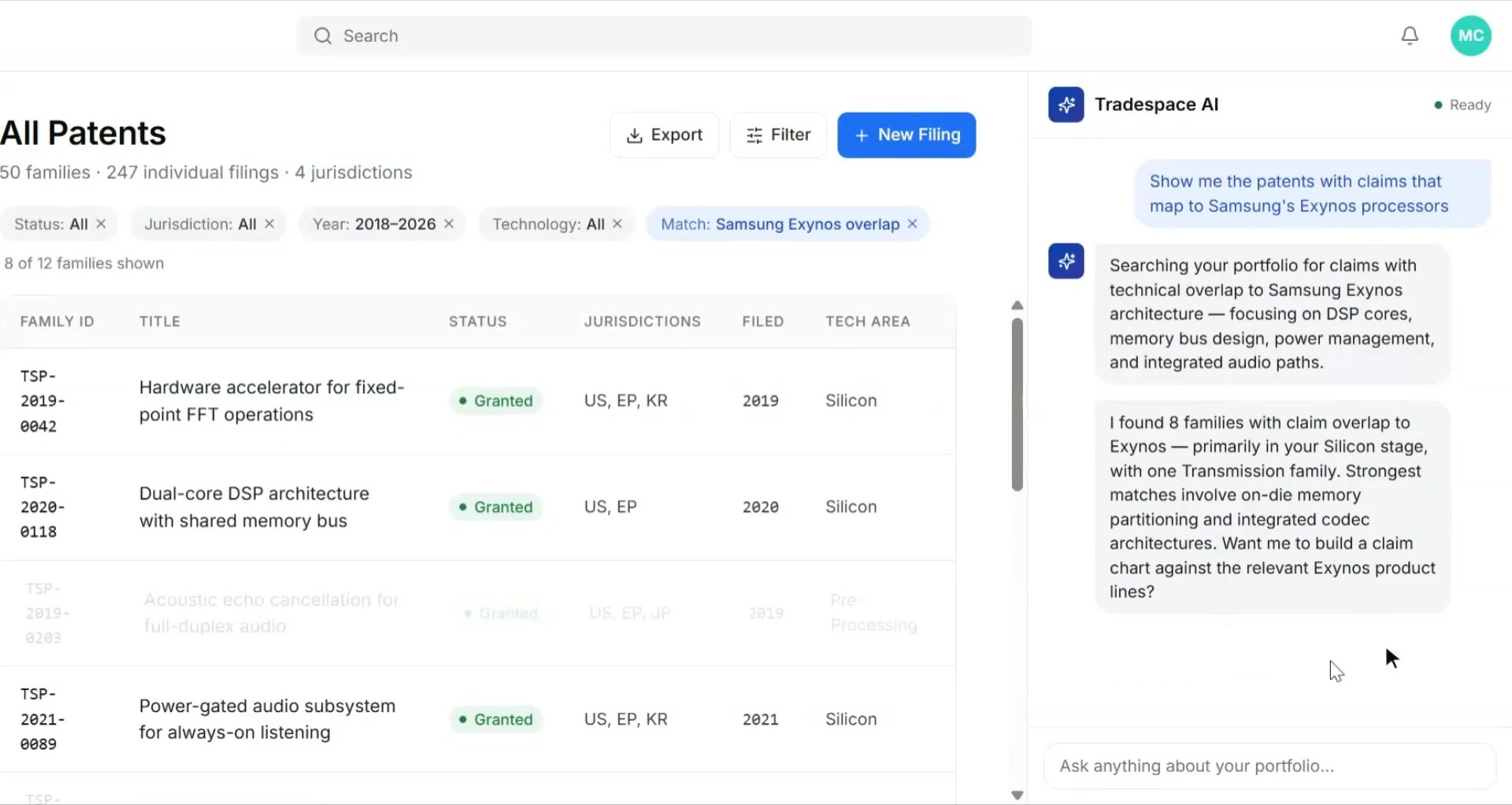Sort by the Filed column header

pos(762,321)
